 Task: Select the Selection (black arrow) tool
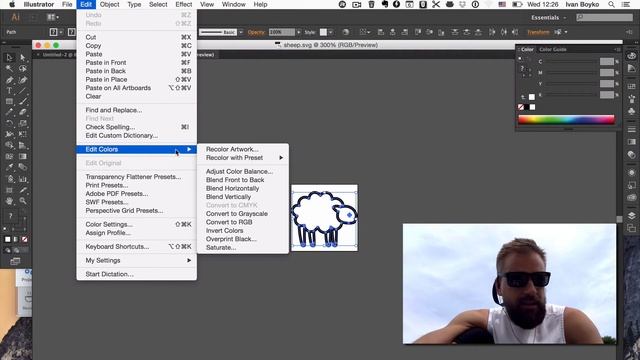point(9,58)
